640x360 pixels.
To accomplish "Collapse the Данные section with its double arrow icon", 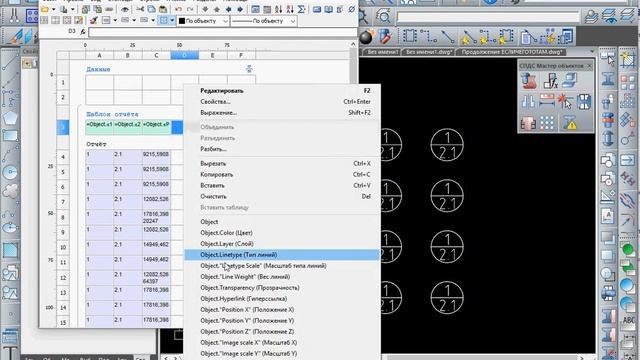I will [249, 69].
